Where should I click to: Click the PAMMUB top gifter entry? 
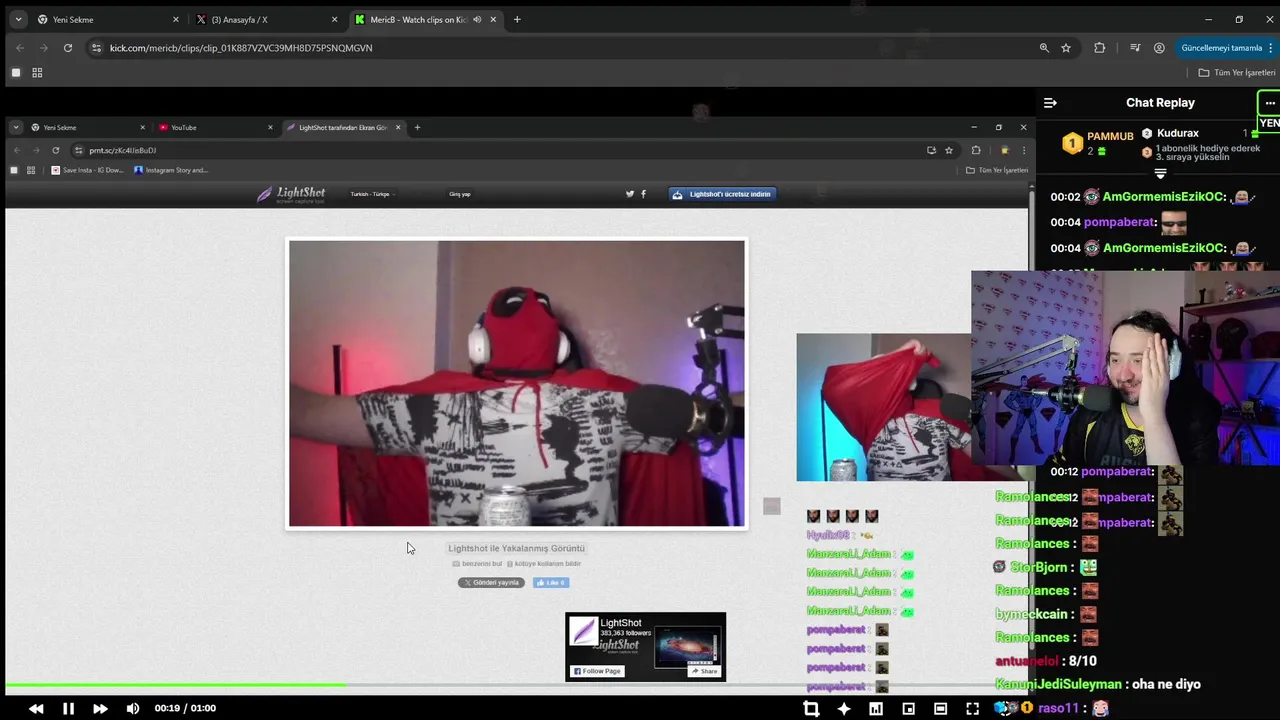point(1098,143)
